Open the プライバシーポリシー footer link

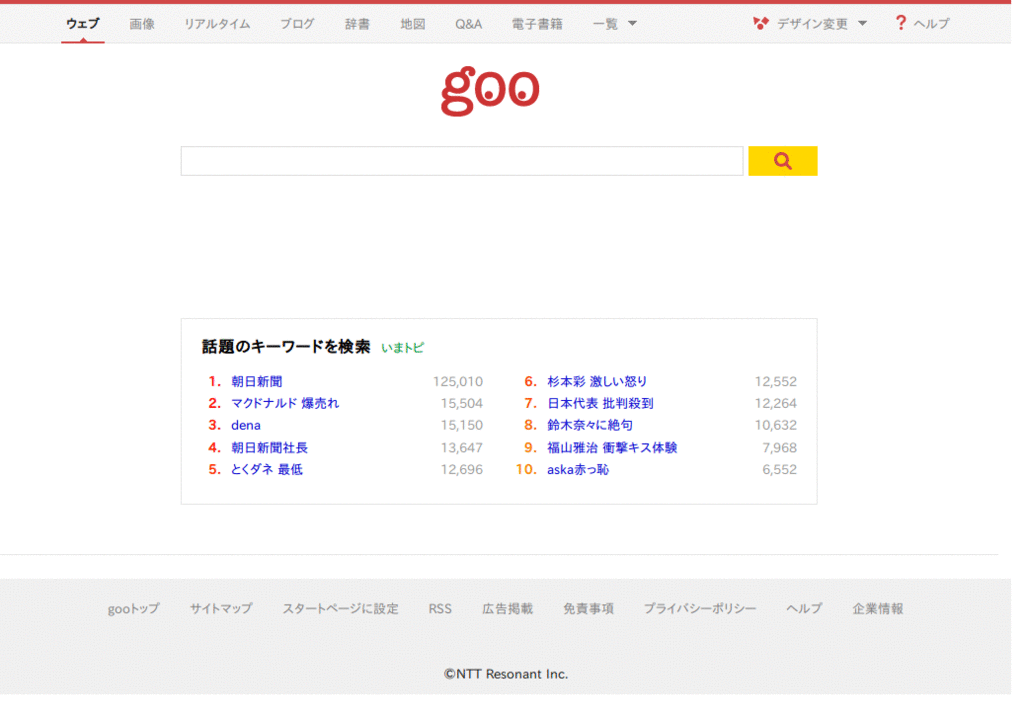click(700, 609)
